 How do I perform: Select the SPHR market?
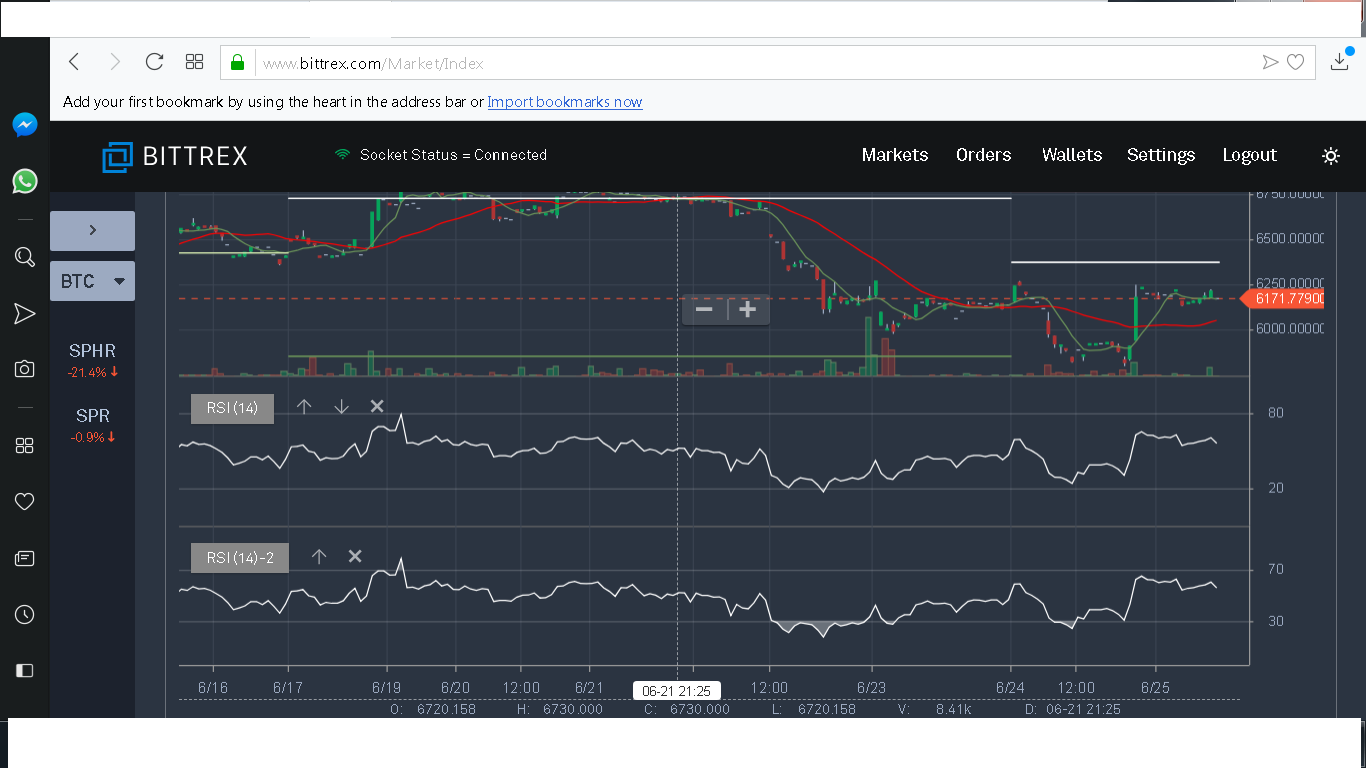pos(92,351)
